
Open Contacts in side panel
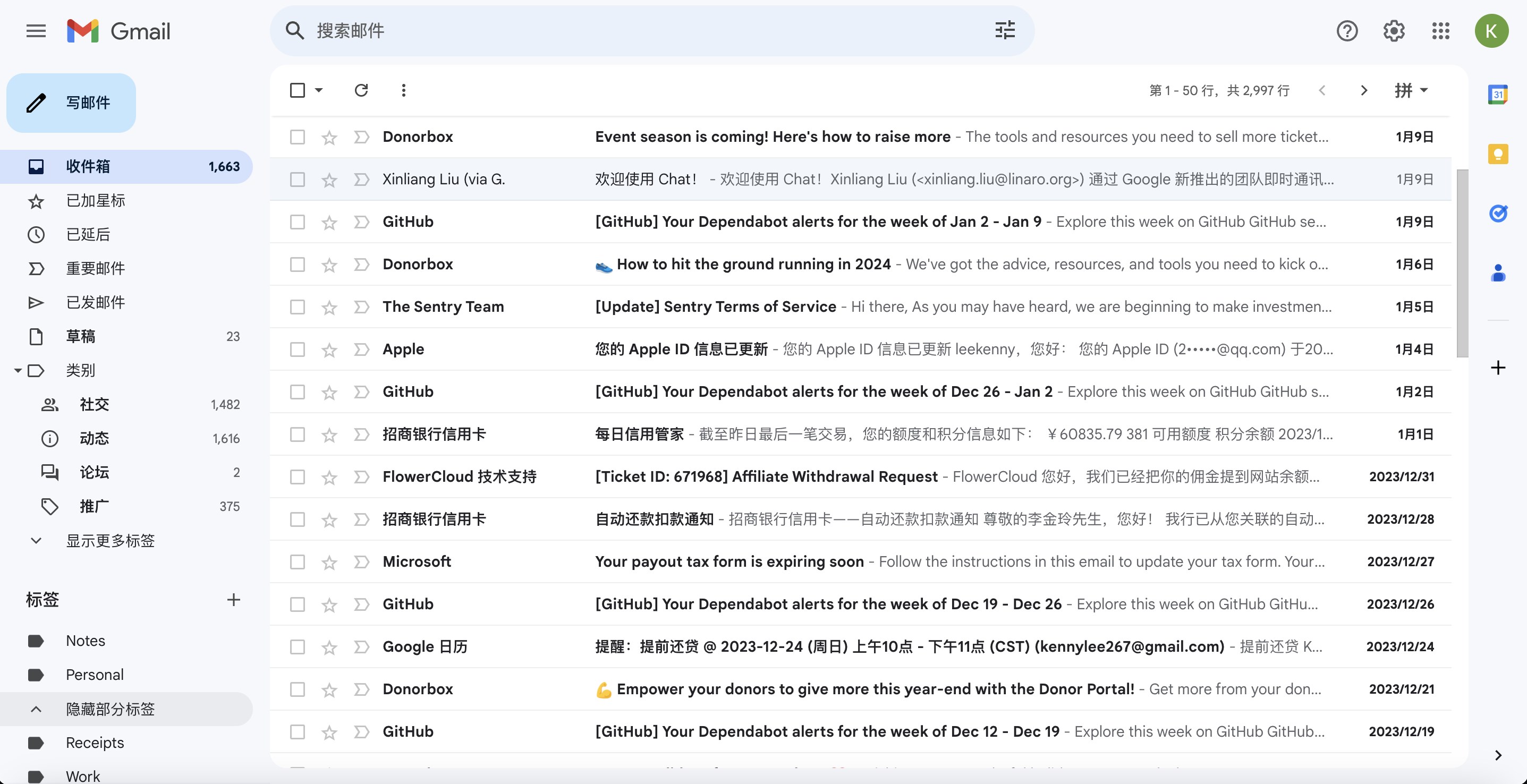(x=1498, y=272)
